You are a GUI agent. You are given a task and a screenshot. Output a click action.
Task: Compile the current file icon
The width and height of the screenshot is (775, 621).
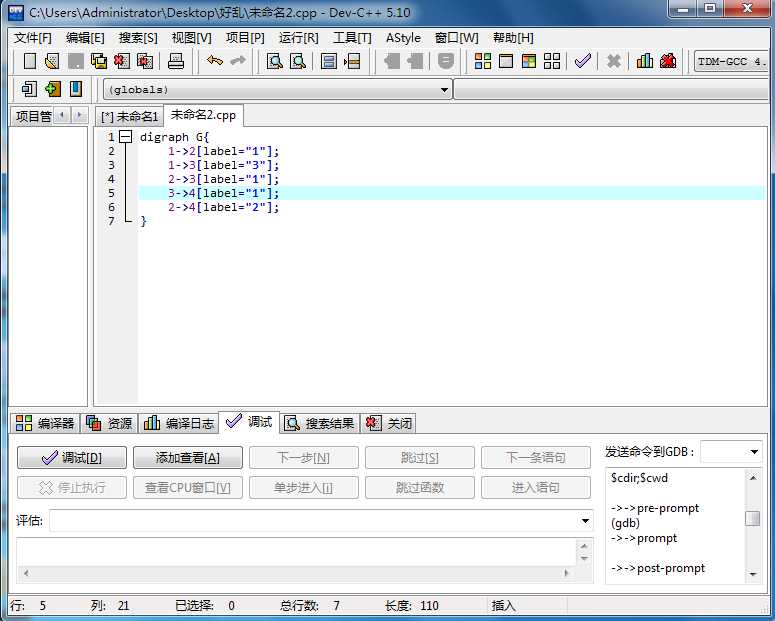[482, 61]
